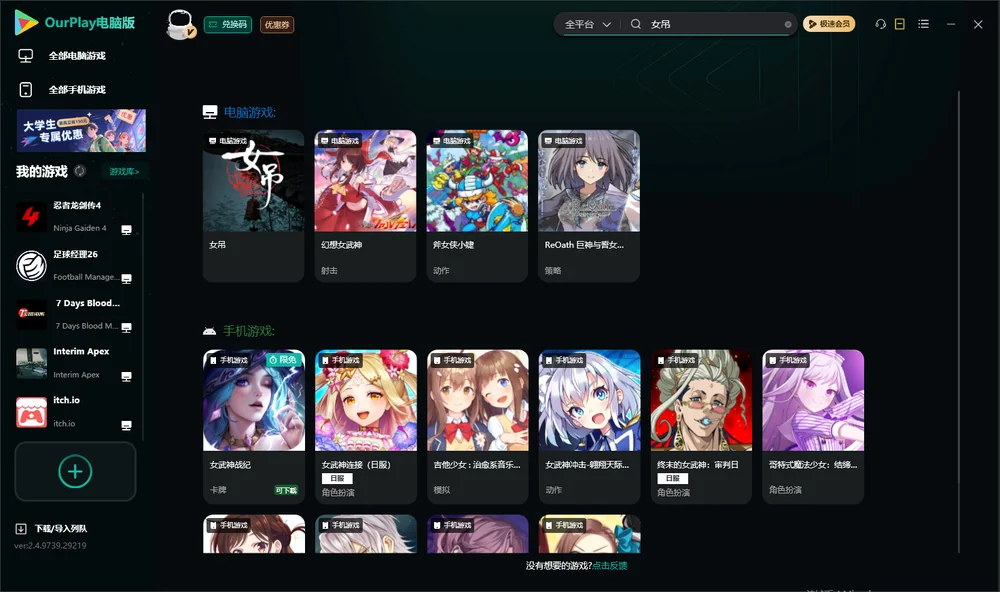1000x592 pixels.
Task: Click the yellow mini-mode window icon
Action: coord(900,24)
